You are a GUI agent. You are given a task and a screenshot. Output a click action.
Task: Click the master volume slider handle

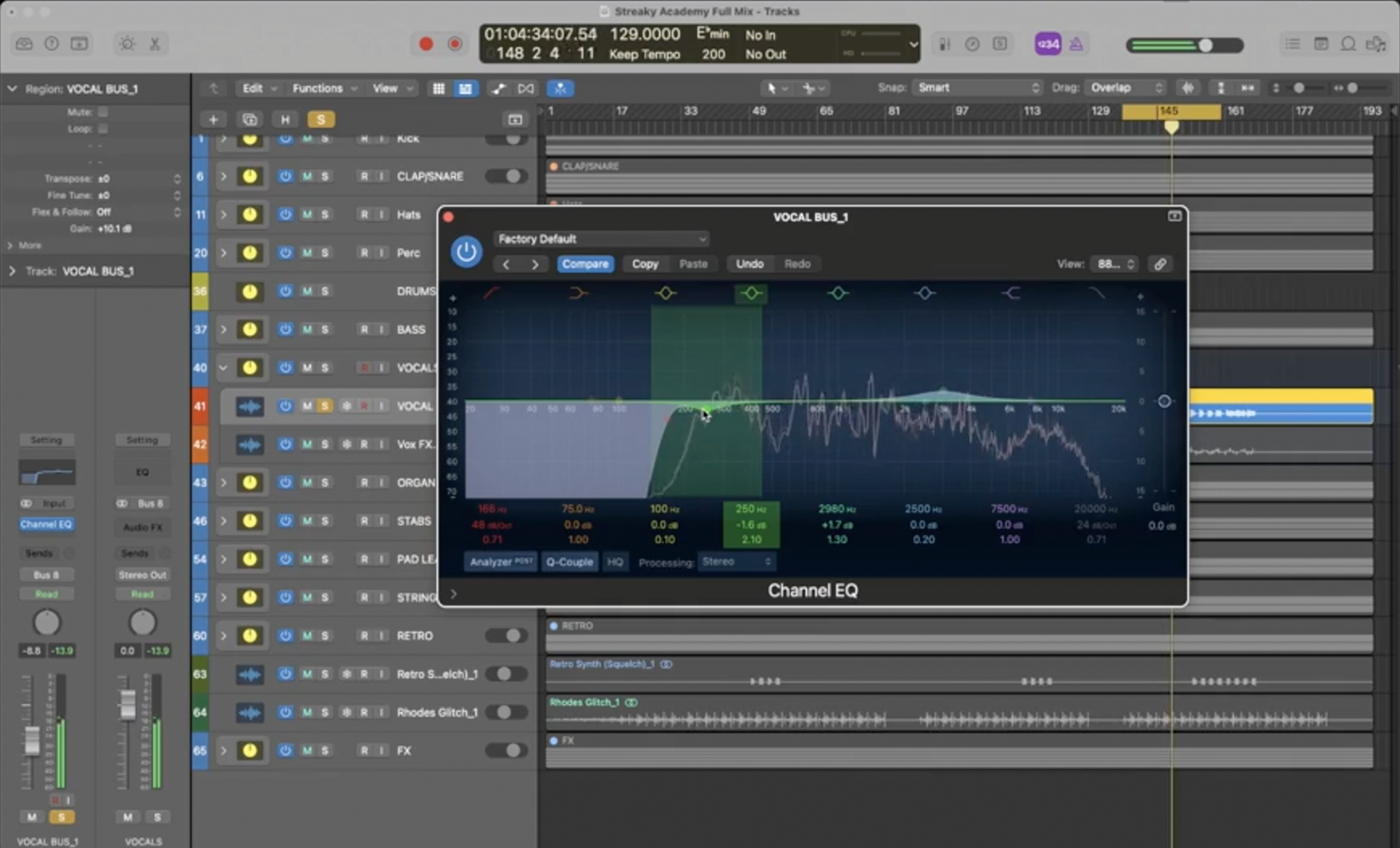point(1205,45)
